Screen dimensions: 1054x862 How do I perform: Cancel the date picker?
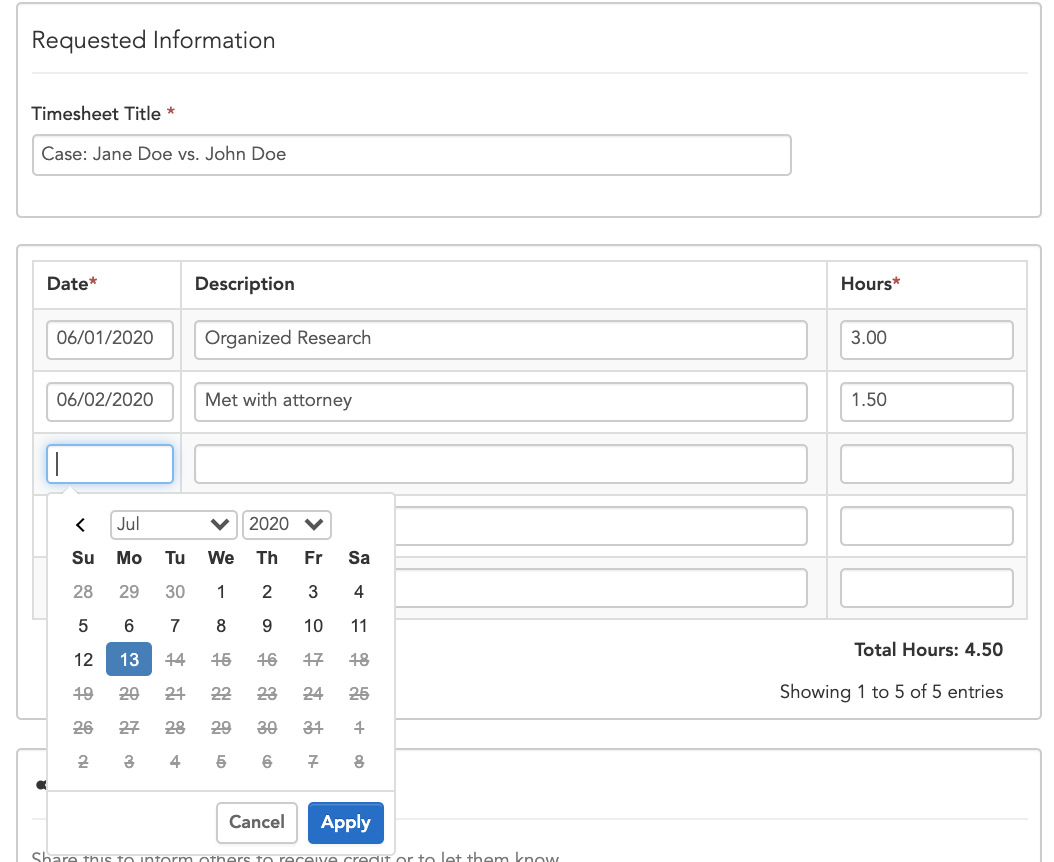pos(257,822)
